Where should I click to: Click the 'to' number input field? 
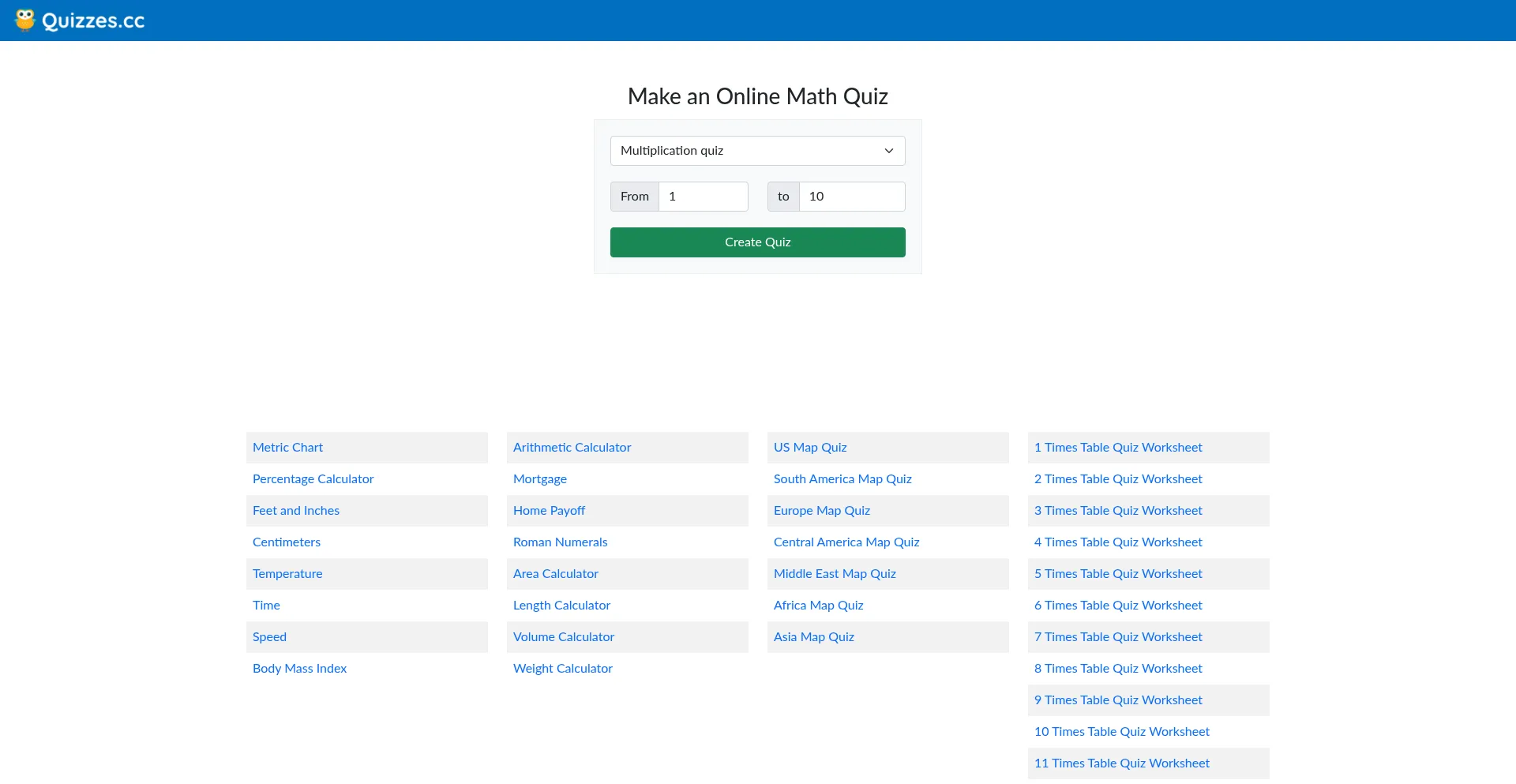851,197
